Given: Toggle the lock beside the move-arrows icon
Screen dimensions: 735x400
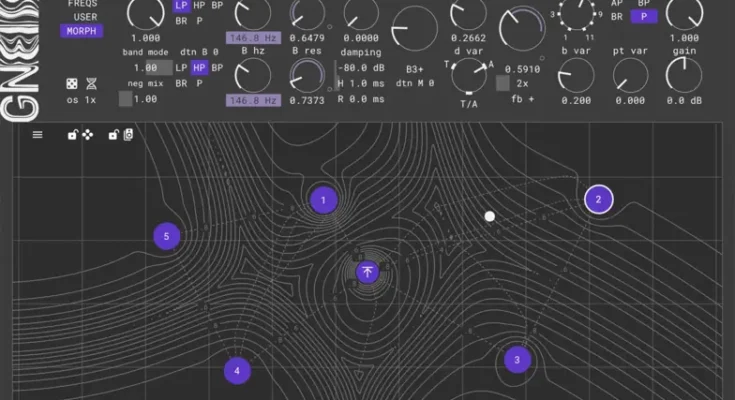Looking at the screenshot, I should pos(72,135).
